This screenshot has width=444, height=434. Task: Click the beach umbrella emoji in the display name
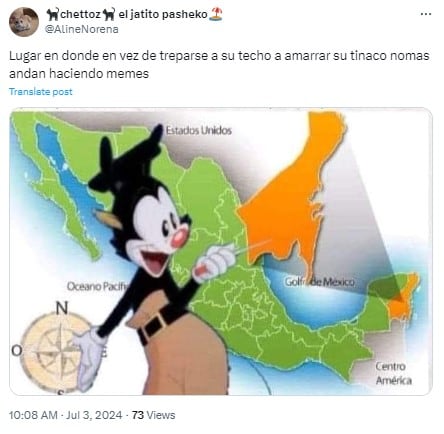[x=216, y=14]
